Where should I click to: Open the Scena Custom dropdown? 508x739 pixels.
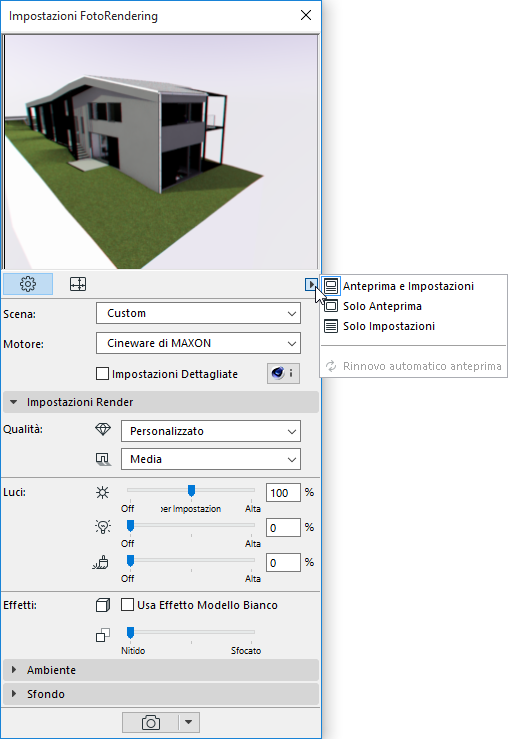pos(198,313)
